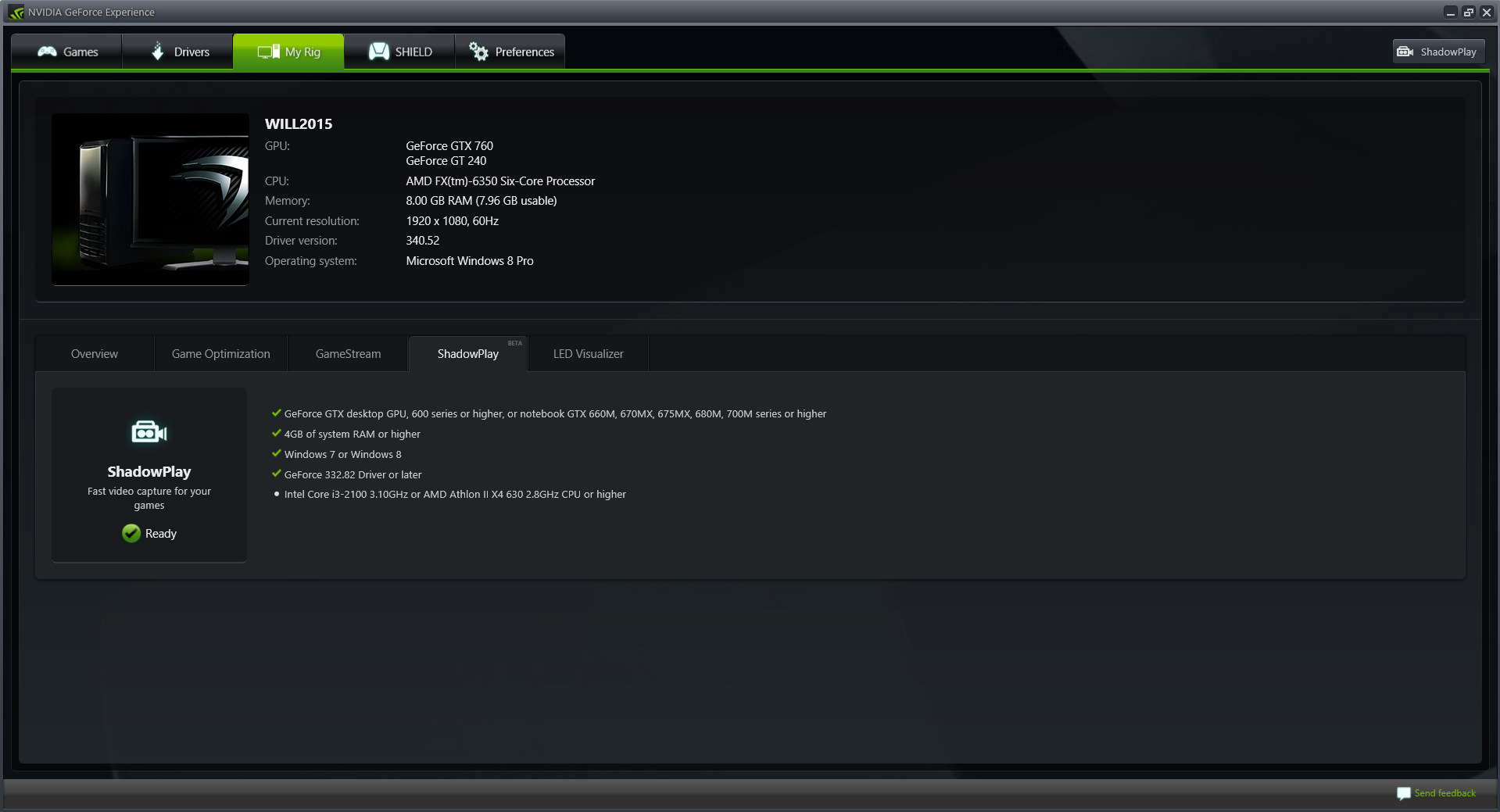
Task: Select the My Rig tab
Action: click(x=288, y=52)
